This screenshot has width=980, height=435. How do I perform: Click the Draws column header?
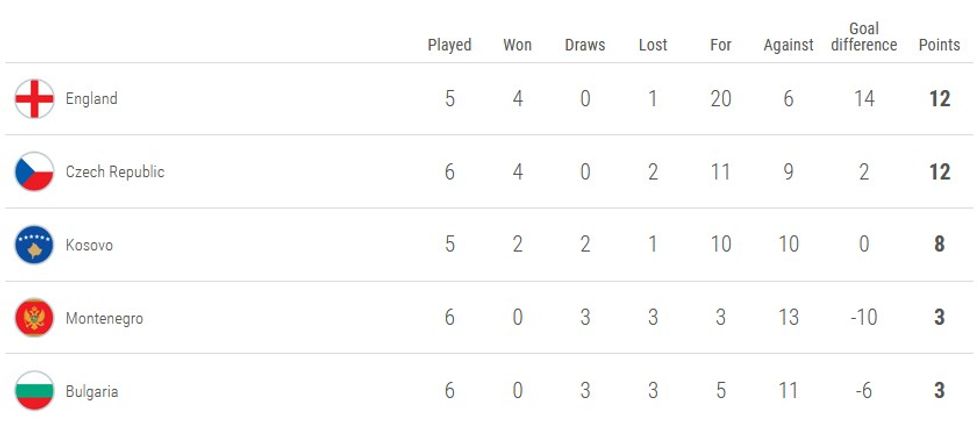click(x=585, y=45)
